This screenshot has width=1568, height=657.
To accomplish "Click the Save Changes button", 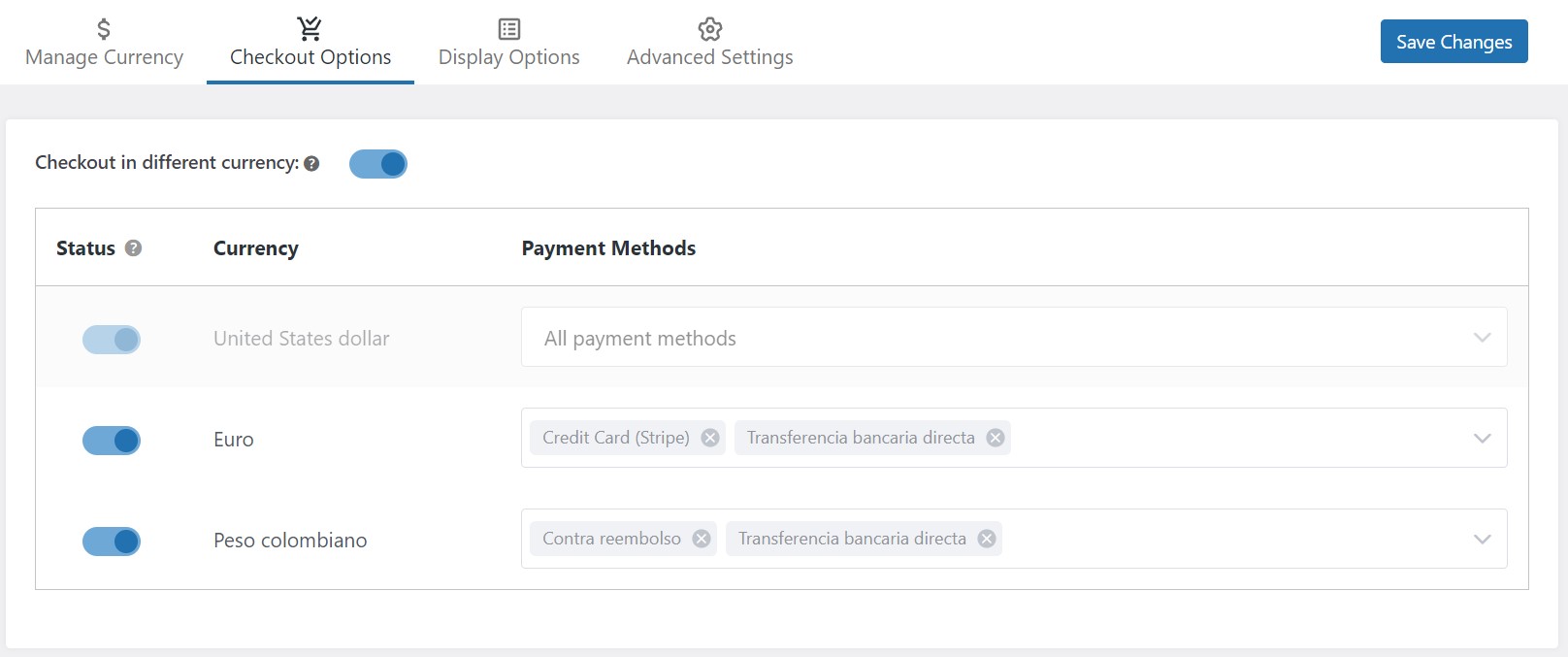I will point(1454,42).
